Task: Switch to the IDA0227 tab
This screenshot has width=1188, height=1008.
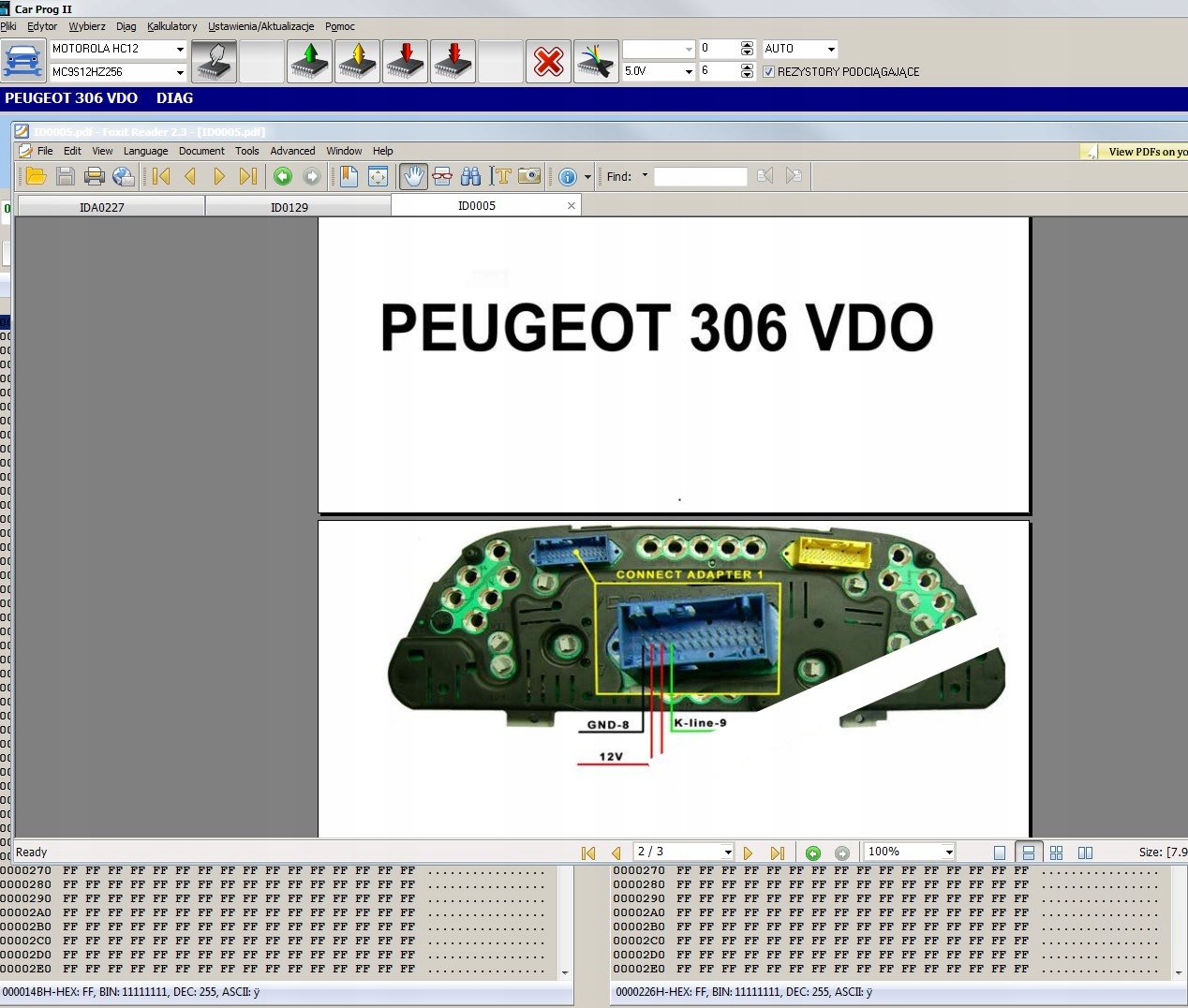Action: point(102,207)
